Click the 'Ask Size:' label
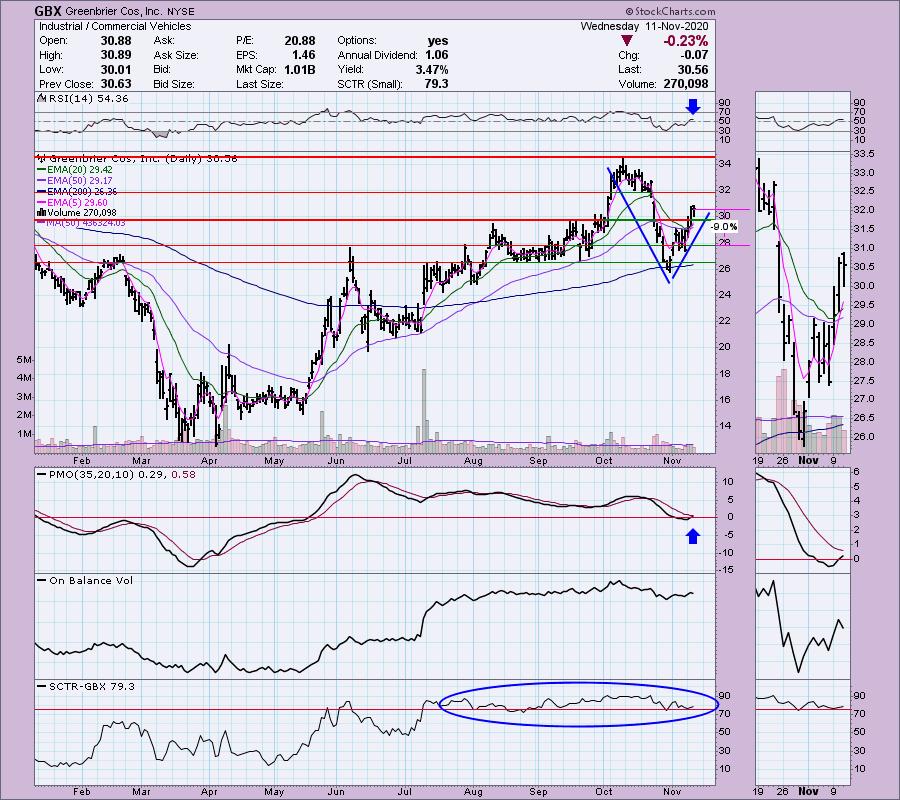The width and height of the screenshot is (900, 800). (176, 55)
